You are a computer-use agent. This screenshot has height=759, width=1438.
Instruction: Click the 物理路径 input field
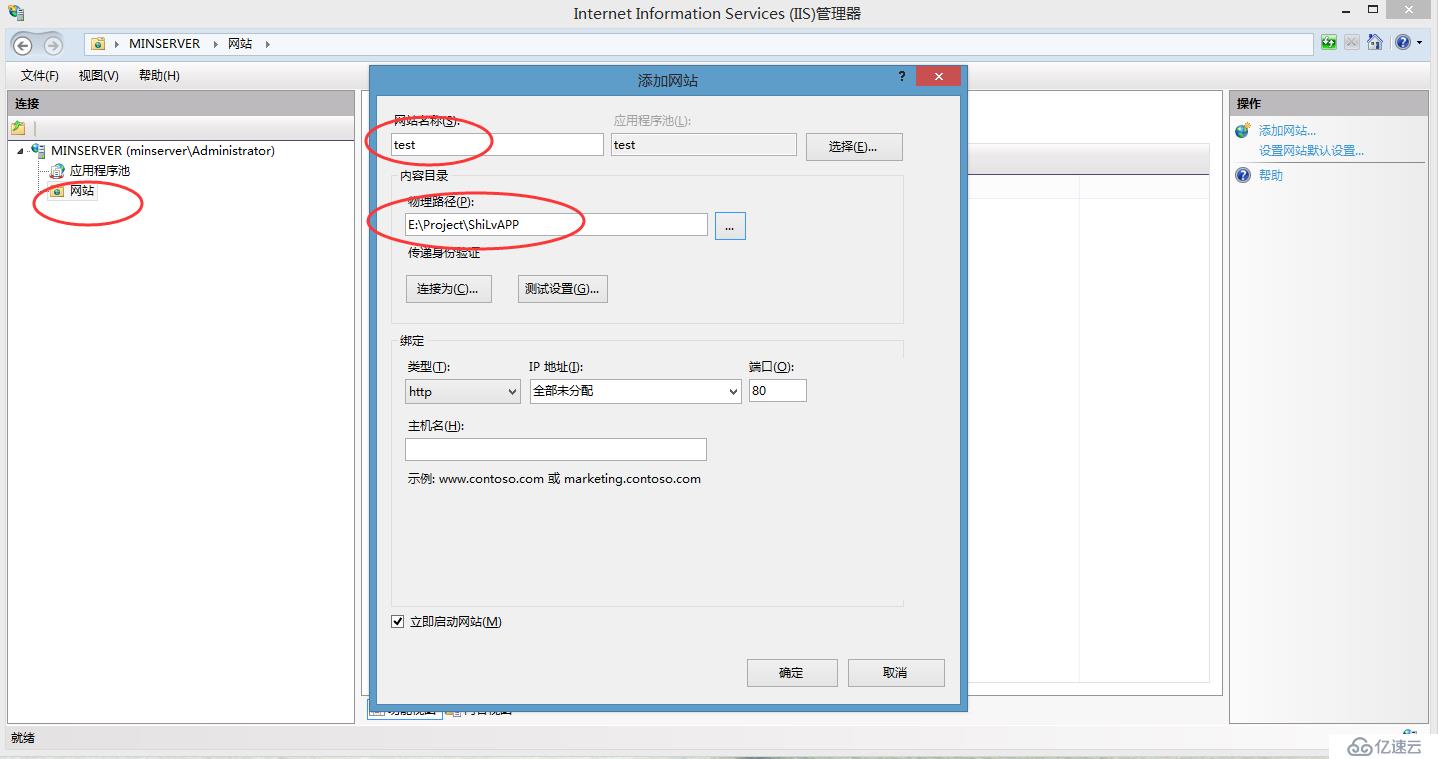556,225
